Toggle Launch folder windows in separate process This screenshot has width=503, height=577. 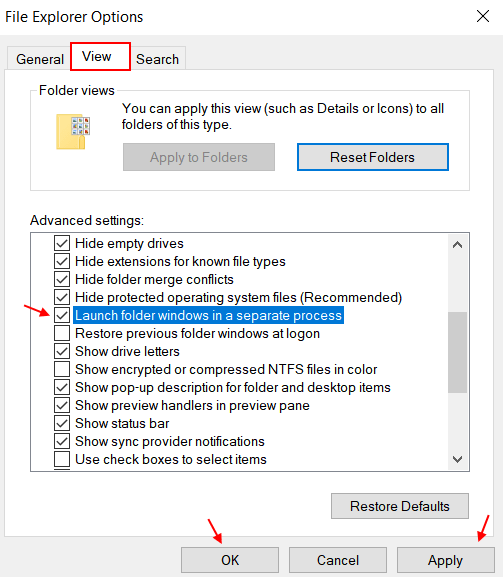click(62, 315)
